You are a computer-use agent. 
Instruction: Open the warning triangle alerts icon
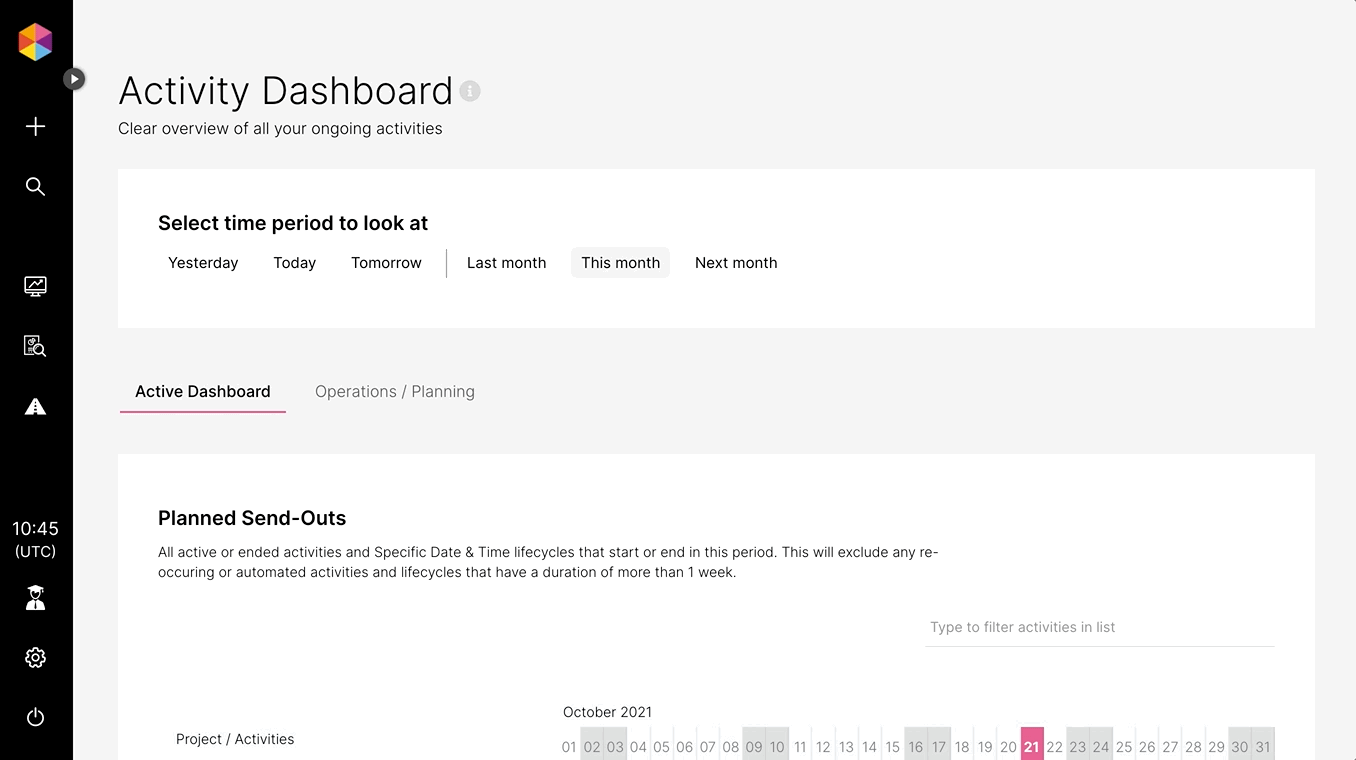click(35, 406)
